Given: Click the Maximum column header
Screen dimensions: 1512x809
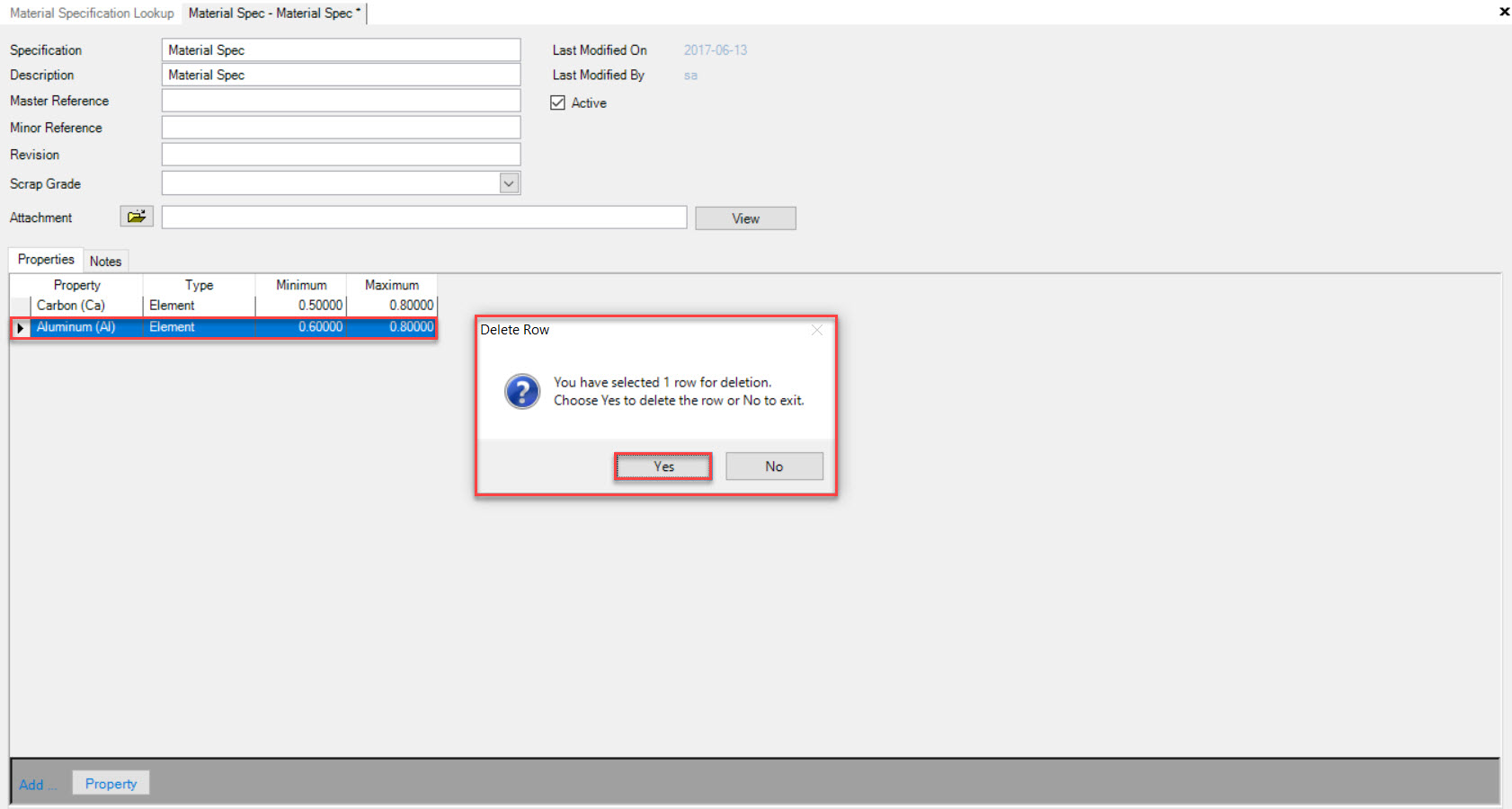Looking at the screenshot, I should click(392, 285).
